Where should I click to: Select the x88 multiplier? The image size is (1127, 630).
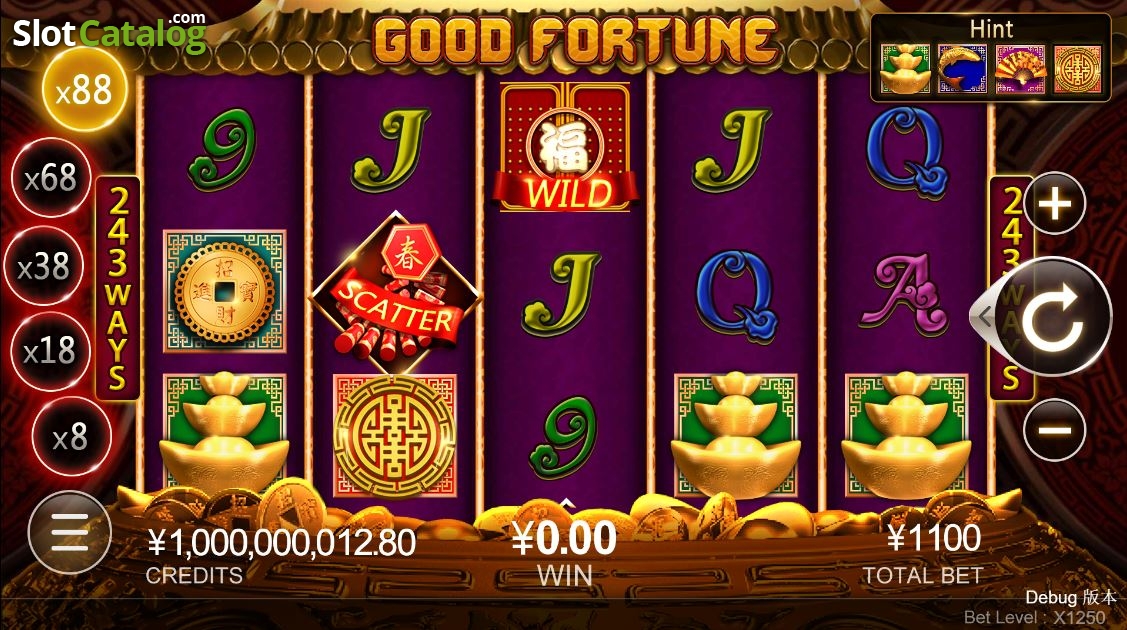(x=84, y=90)
